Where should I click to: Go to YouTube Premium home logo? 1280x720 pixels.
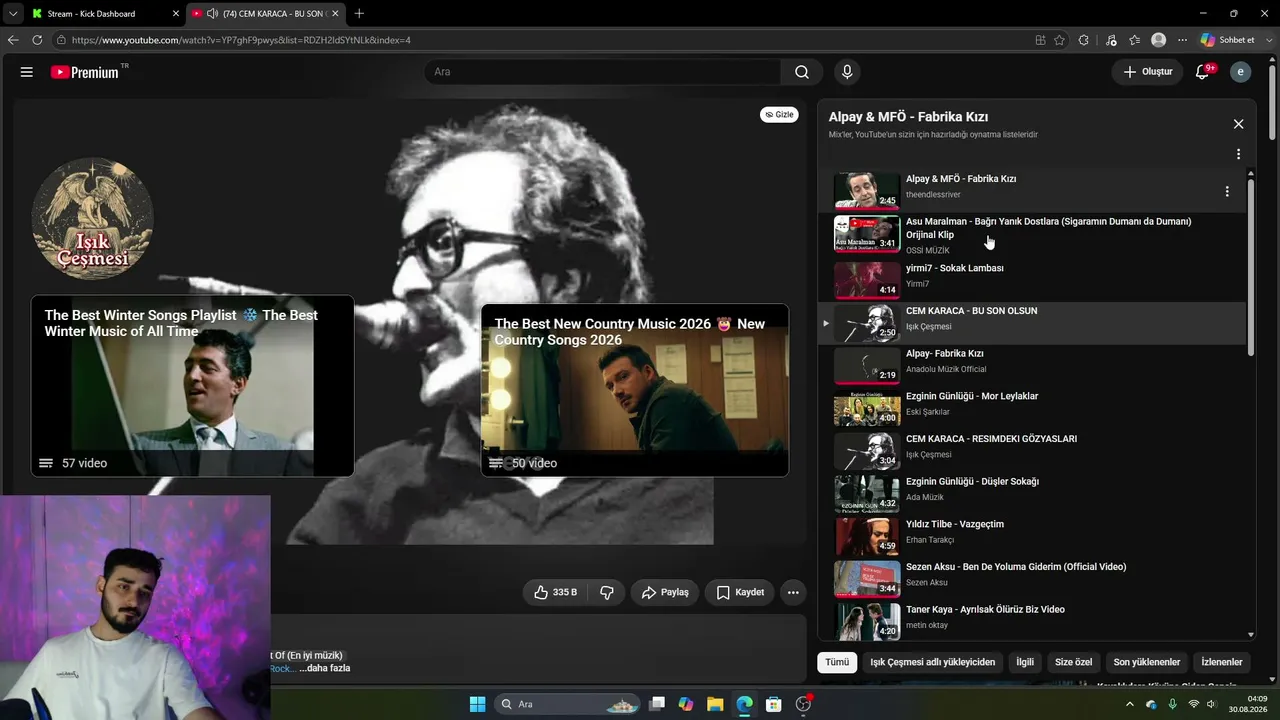point(85,72)
